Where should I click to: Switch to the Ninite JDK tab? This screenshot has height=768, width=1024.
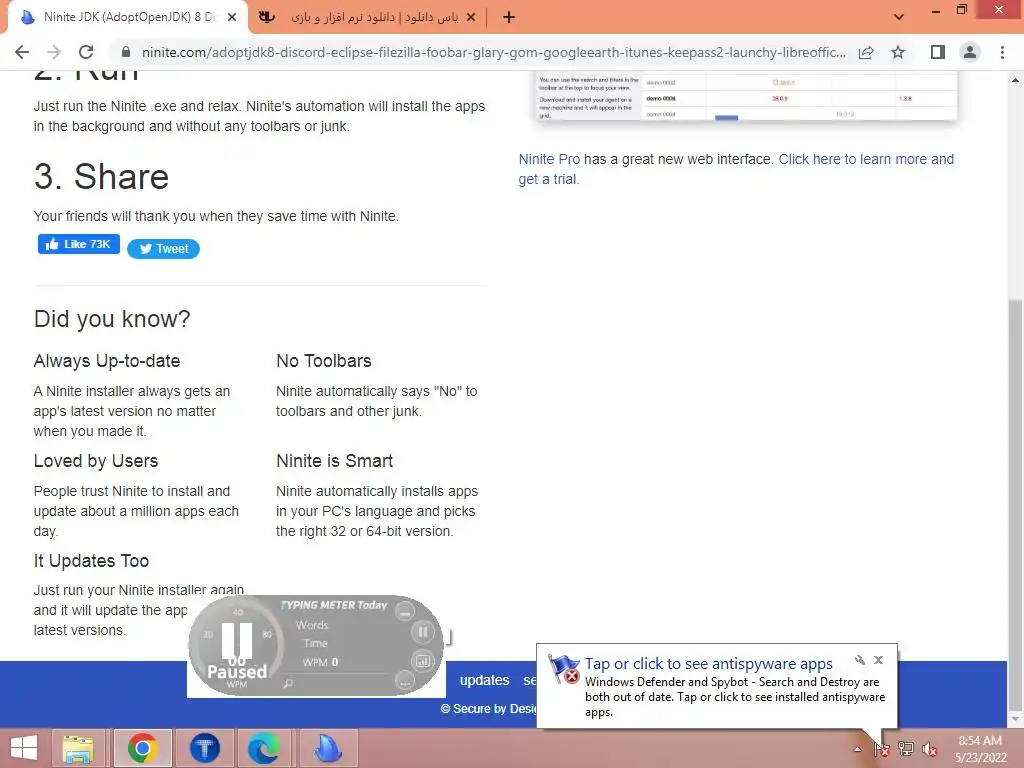click(127, 18)
